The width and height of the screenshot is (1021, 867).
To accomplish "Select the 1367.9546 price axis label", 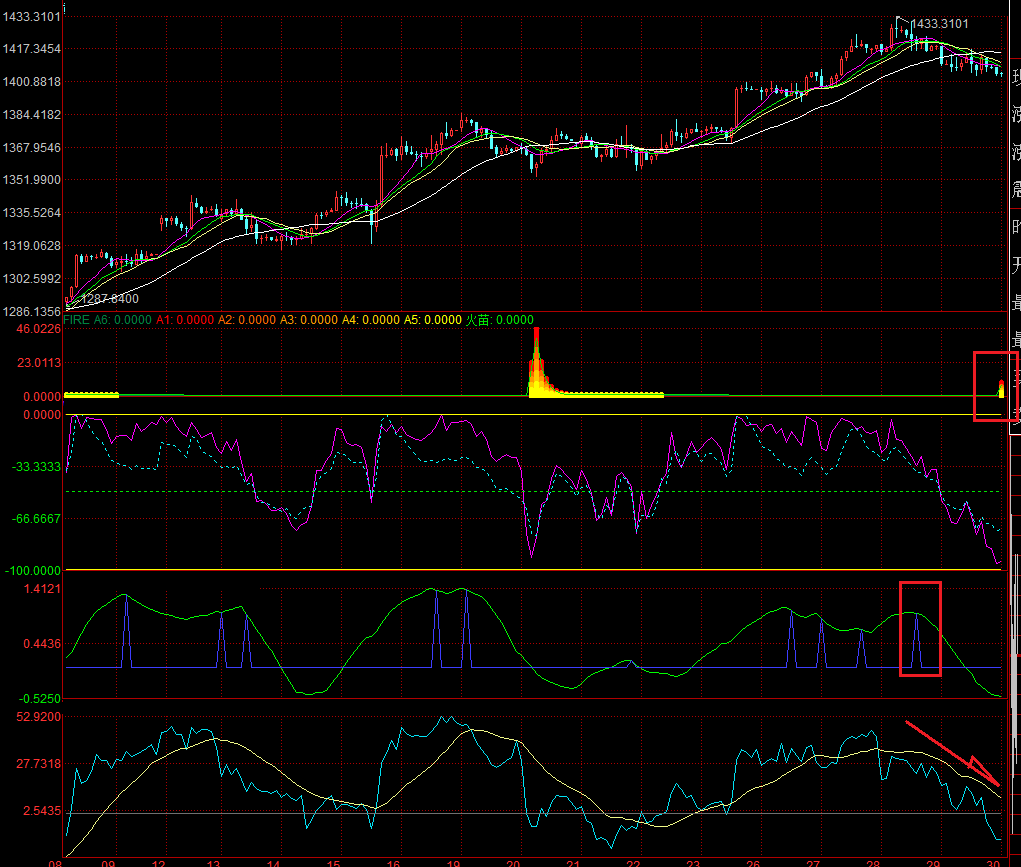I will [31, 148].
